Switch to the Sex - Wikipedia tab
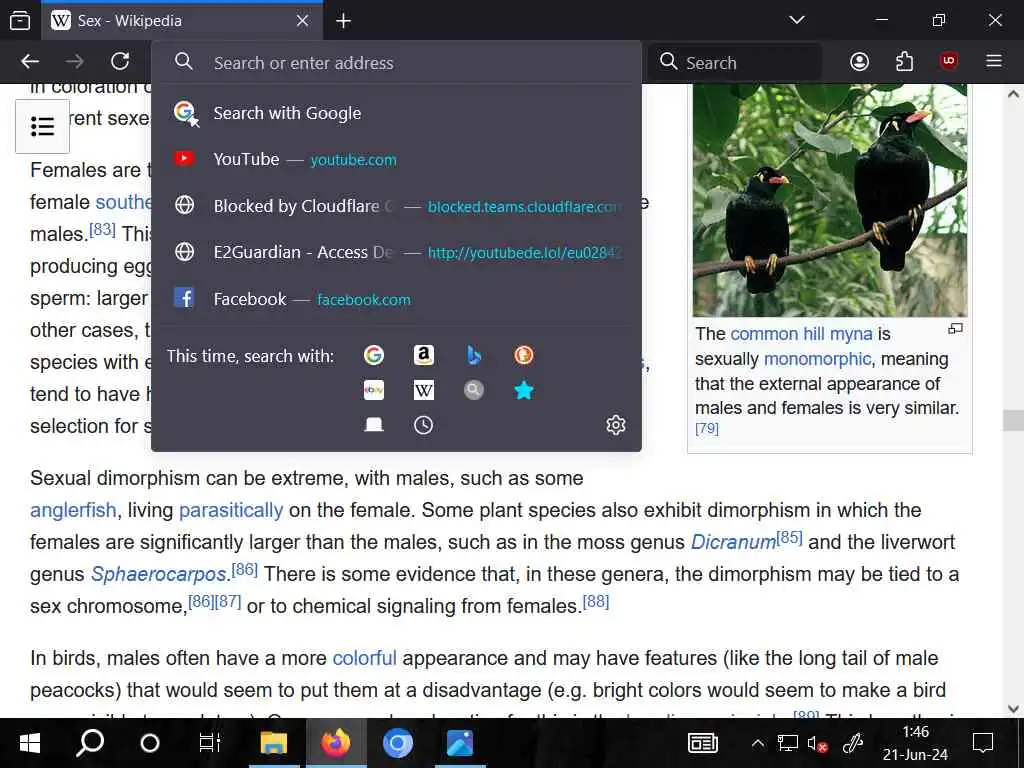 [x=182, y=21]
